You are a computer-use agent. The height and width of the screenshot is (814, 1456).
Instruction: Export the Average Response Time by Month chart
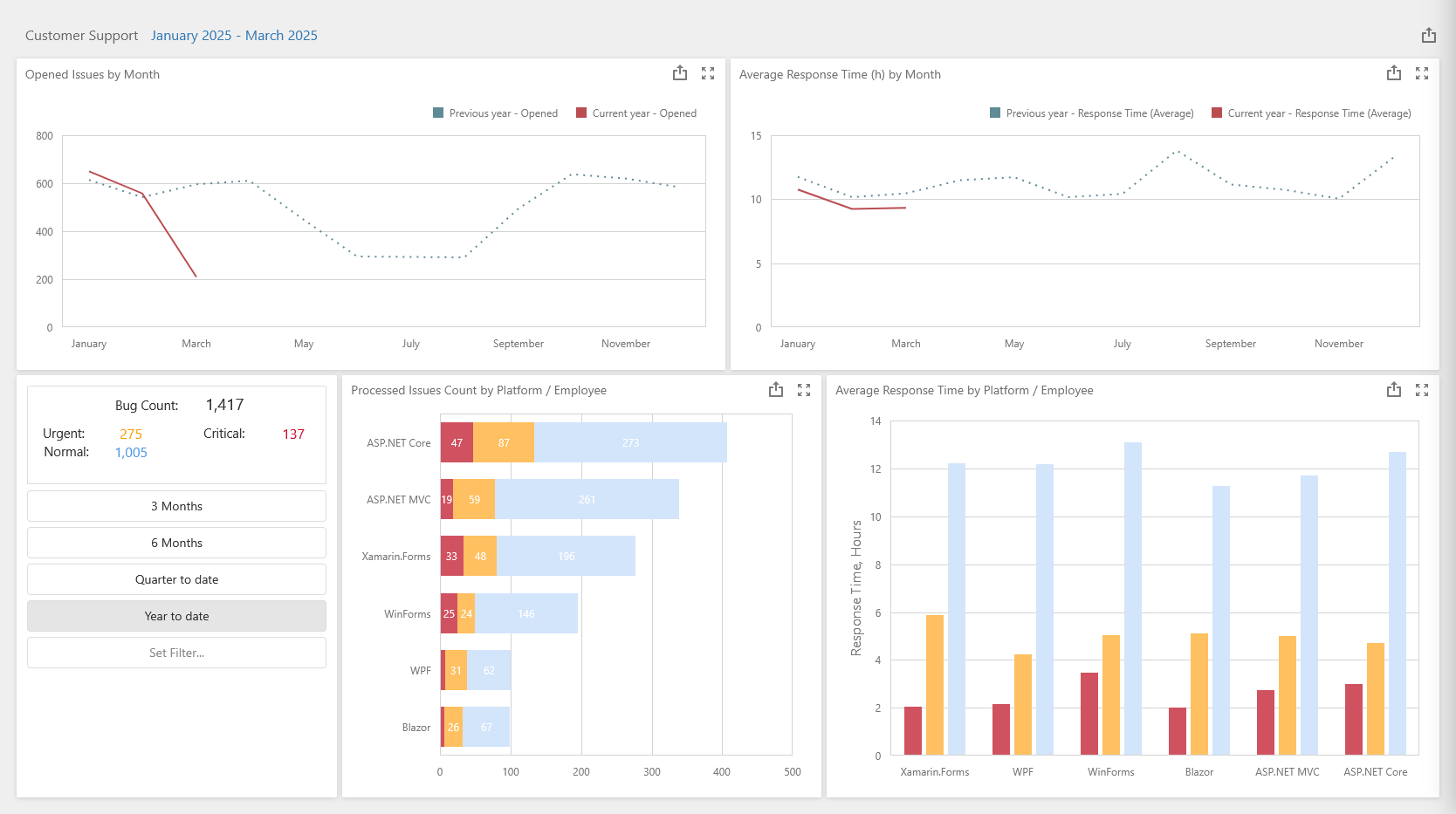click(x=1394, y=74)
